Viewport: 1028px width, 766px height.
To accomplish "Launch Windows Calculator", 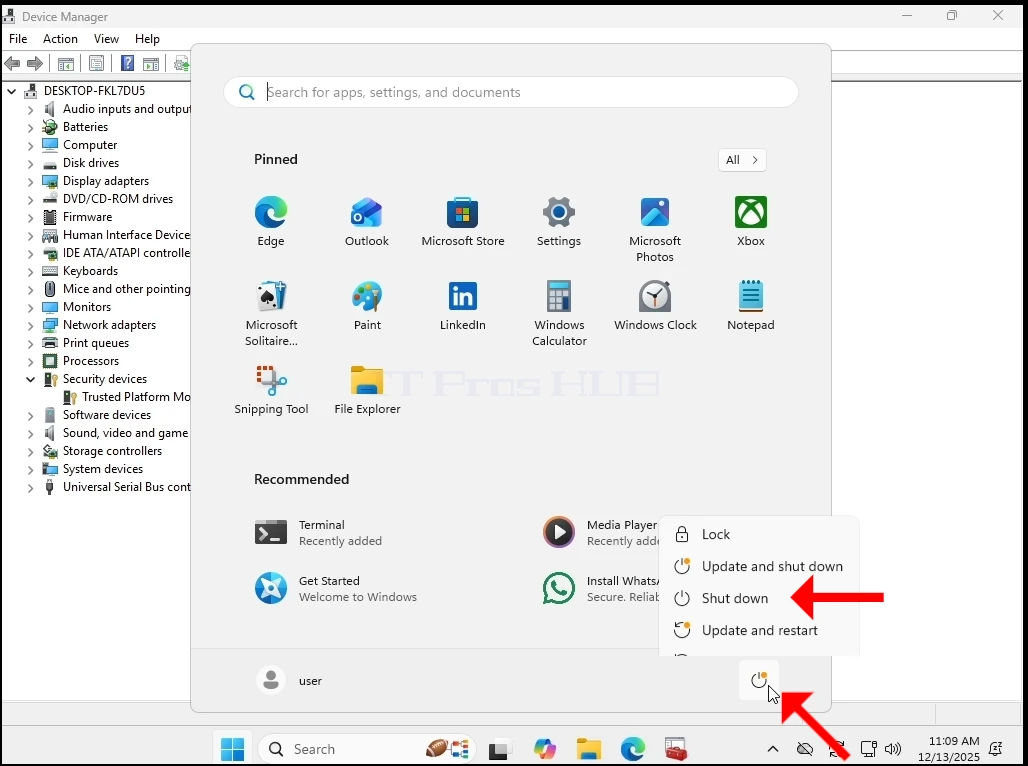I will click(559, 313).
